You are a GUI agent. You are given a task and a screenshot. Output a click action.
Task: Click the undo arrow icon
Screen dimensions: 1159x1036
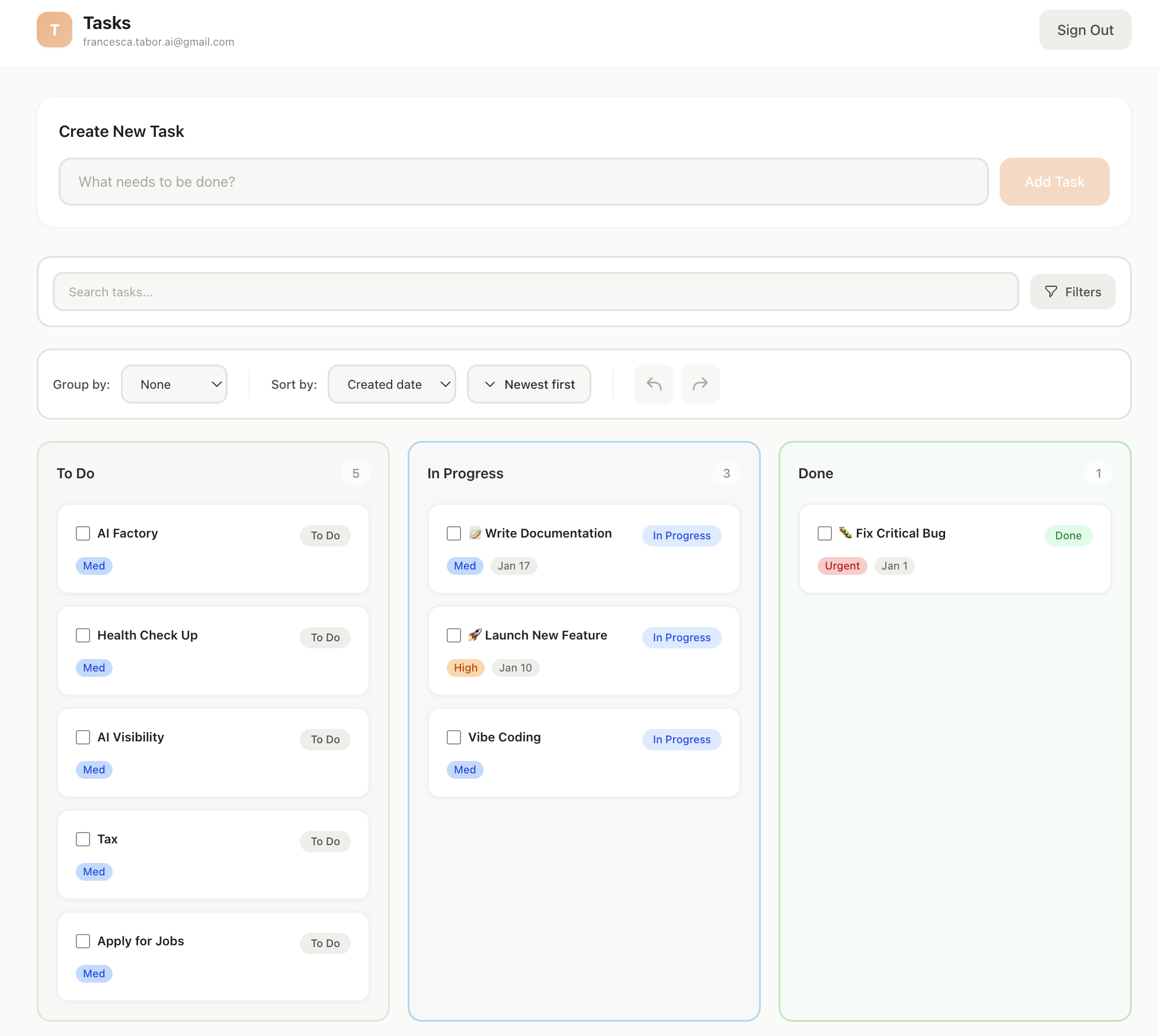[654, 384]
